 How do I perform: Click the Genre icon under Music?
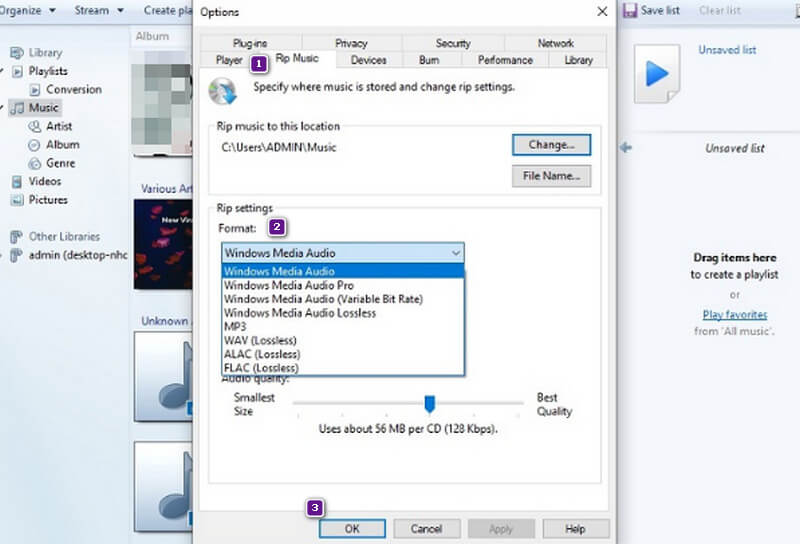pyautogui.click(x=35, y=163)
